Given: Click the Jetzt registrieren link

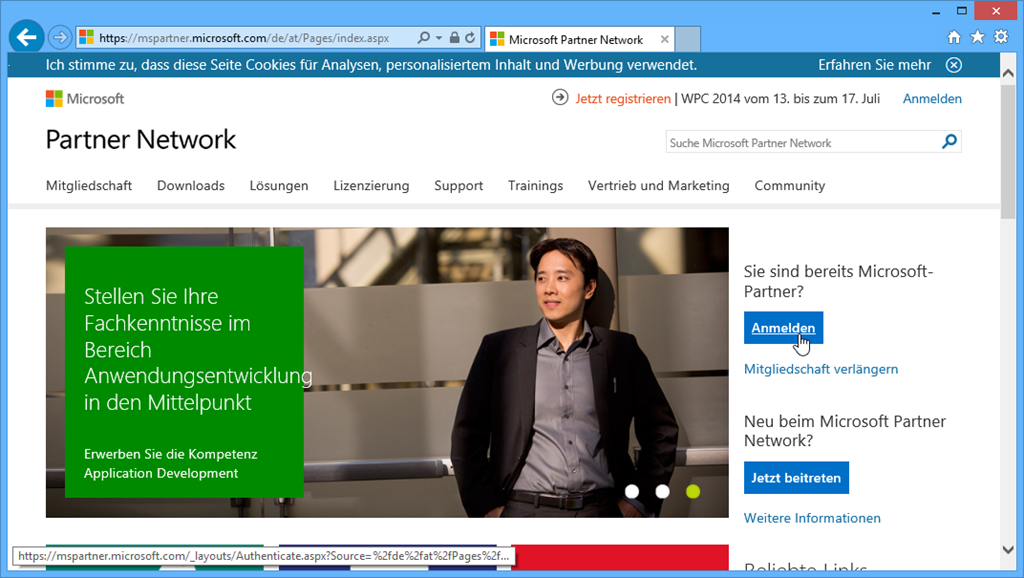Looking at the screenshot, I should [x=622, y=99].
